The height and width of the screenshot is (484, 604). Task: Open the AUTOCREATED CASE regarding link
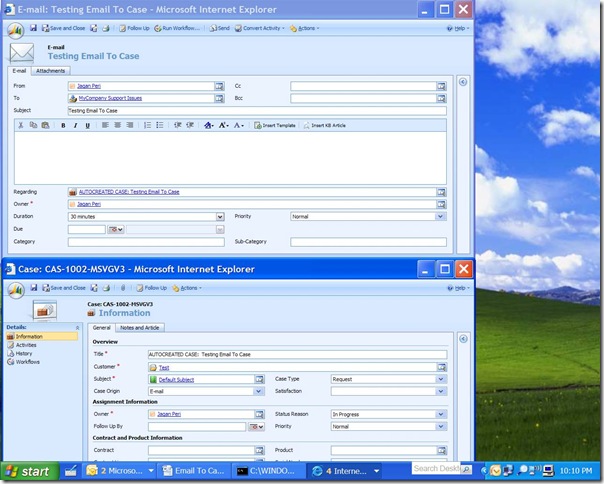(x=129, y=191)
